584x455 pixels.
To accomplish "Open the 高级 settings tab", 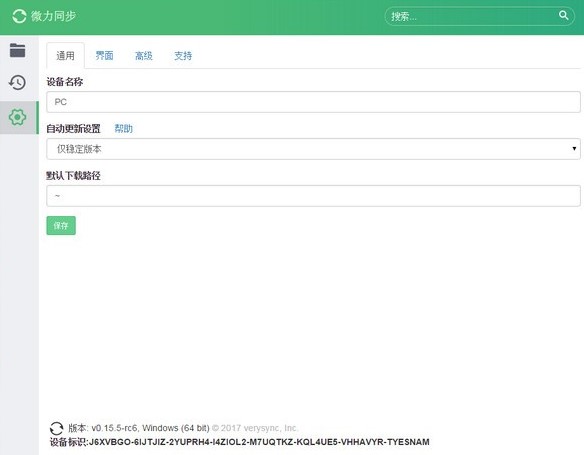I will tap(144, 56).
